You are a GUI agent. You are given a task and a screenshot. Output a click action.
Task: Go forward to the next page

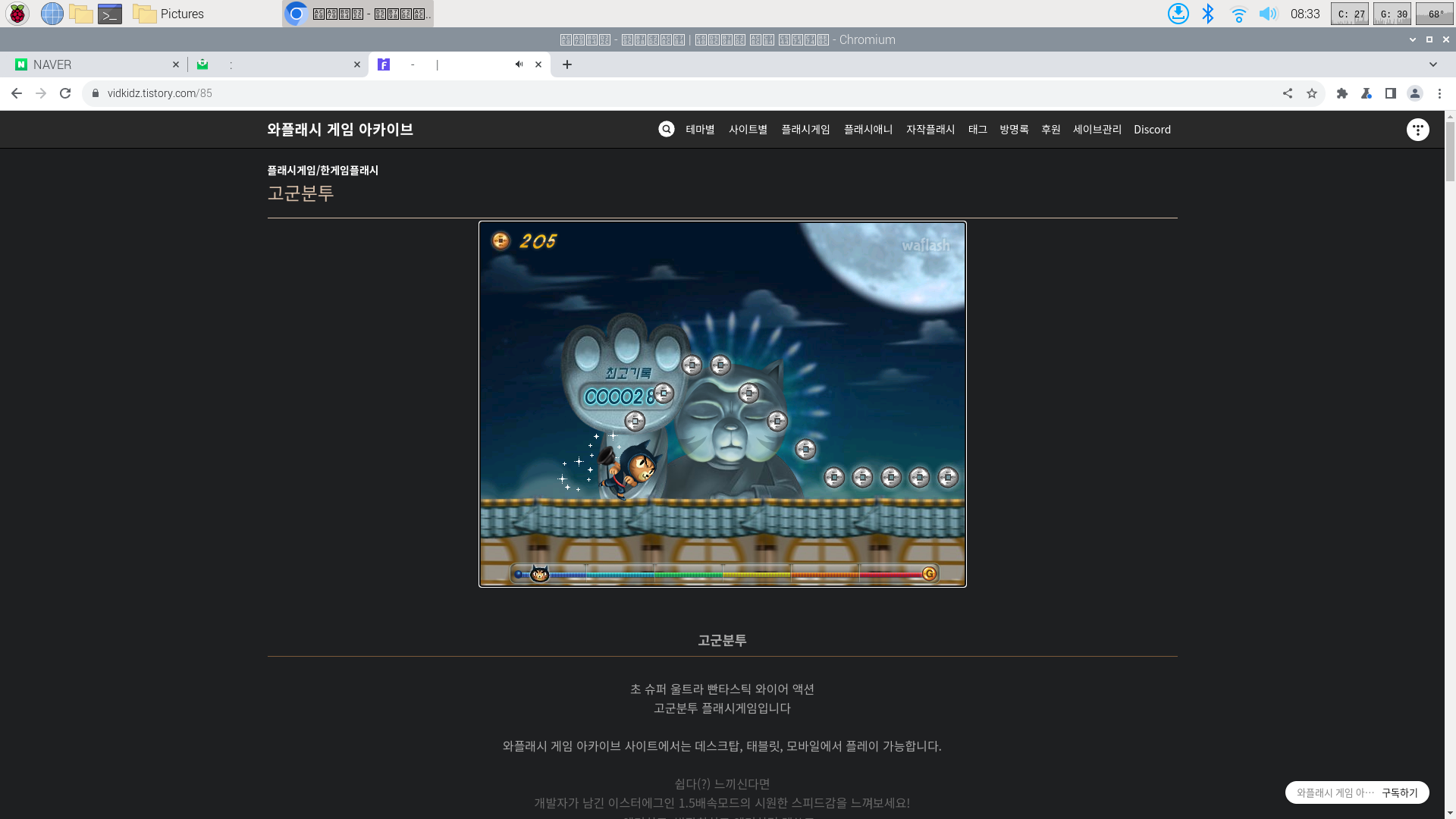[41, 93]
